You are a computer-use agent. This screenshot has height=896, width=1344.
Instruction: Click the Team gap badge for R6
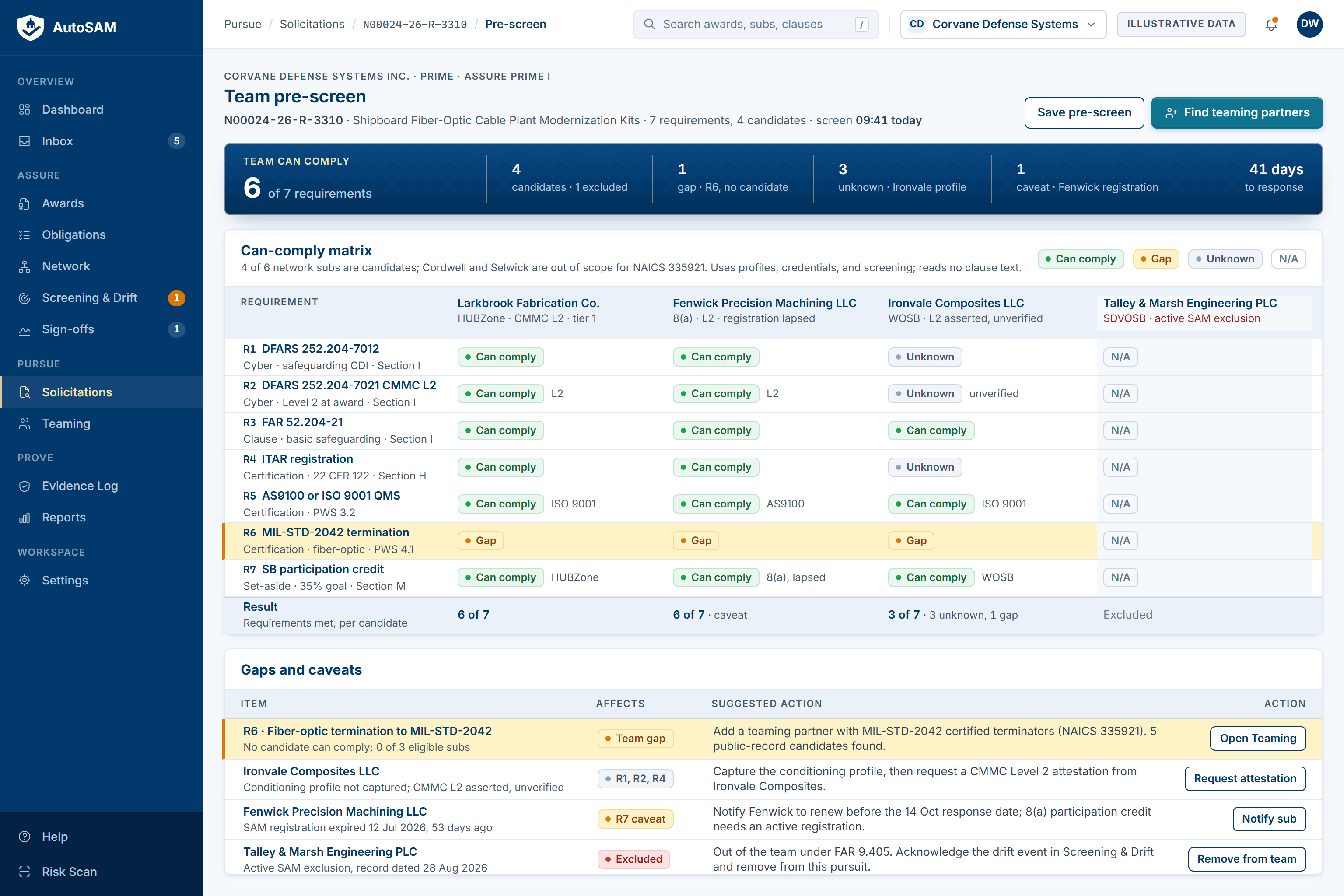point(635,738)
